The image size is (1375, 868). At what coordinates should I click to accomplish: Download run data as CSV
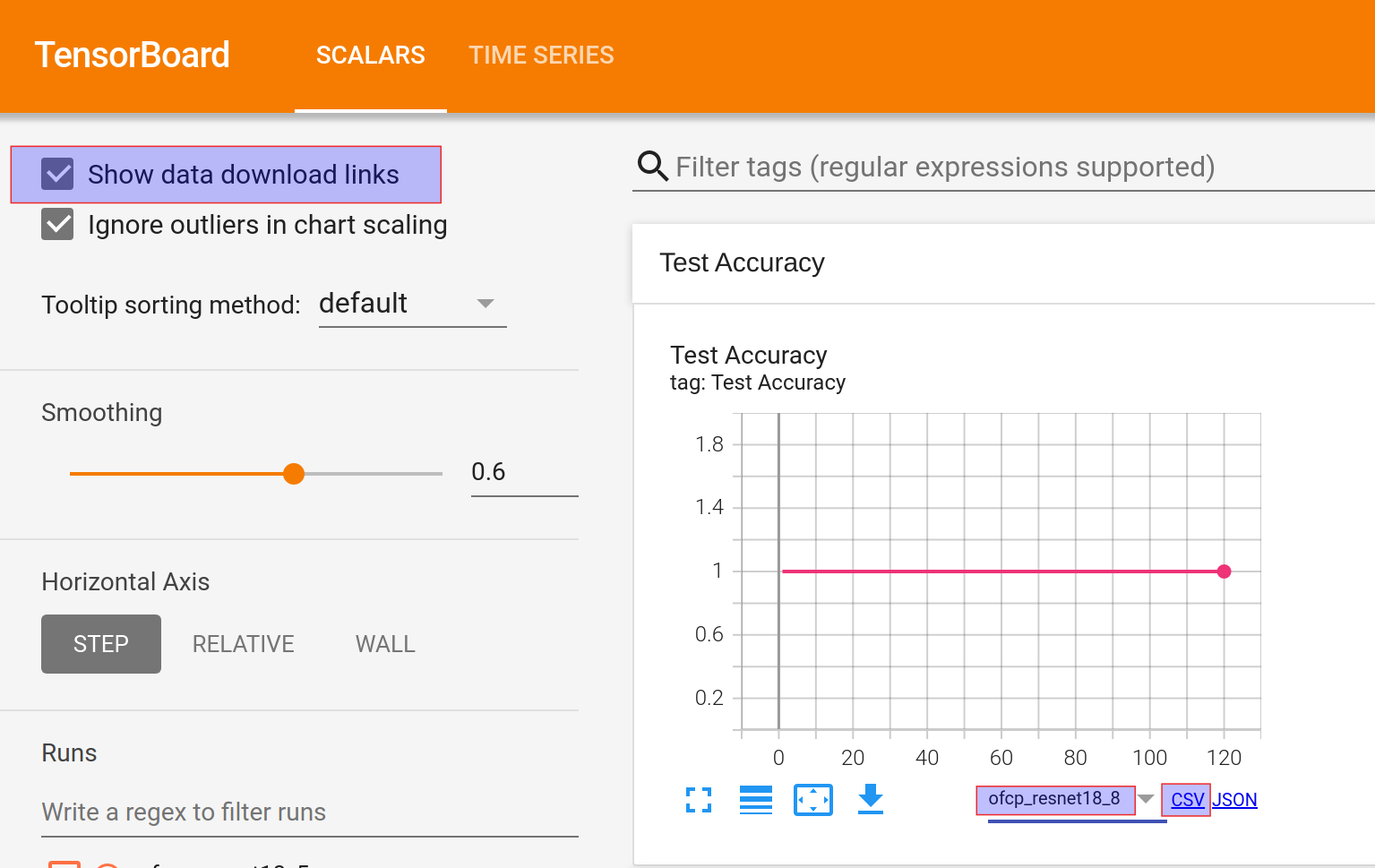1187,800
